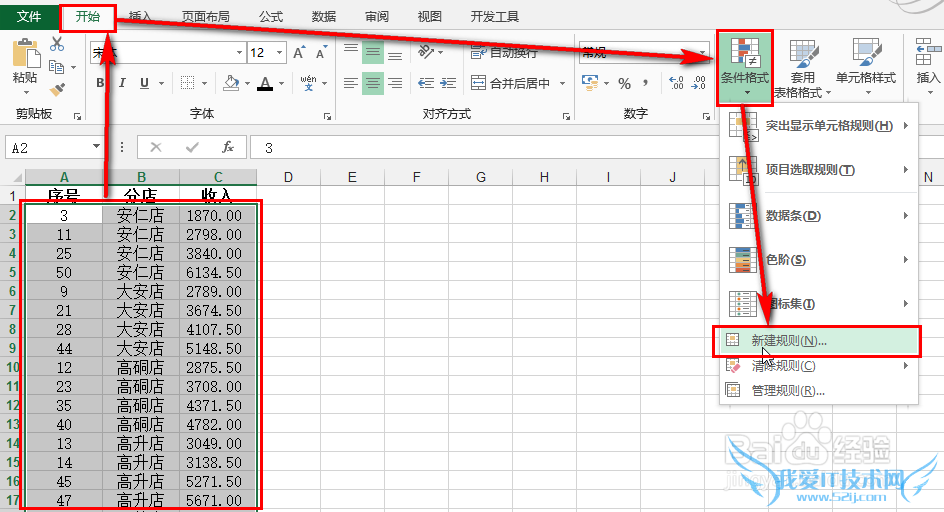Open the font color dropdown arrow
Viewport: 944px width, 512px height.
[281, 84]
